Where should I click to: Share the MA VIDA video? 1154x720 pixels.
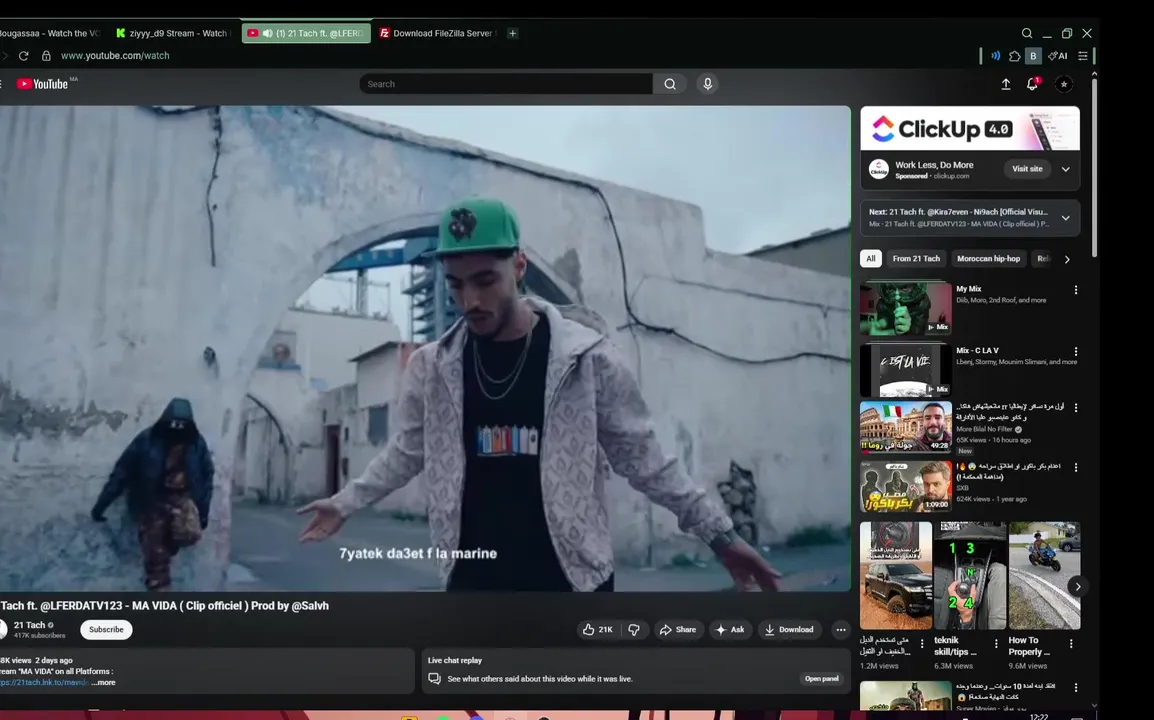[678, 629]
